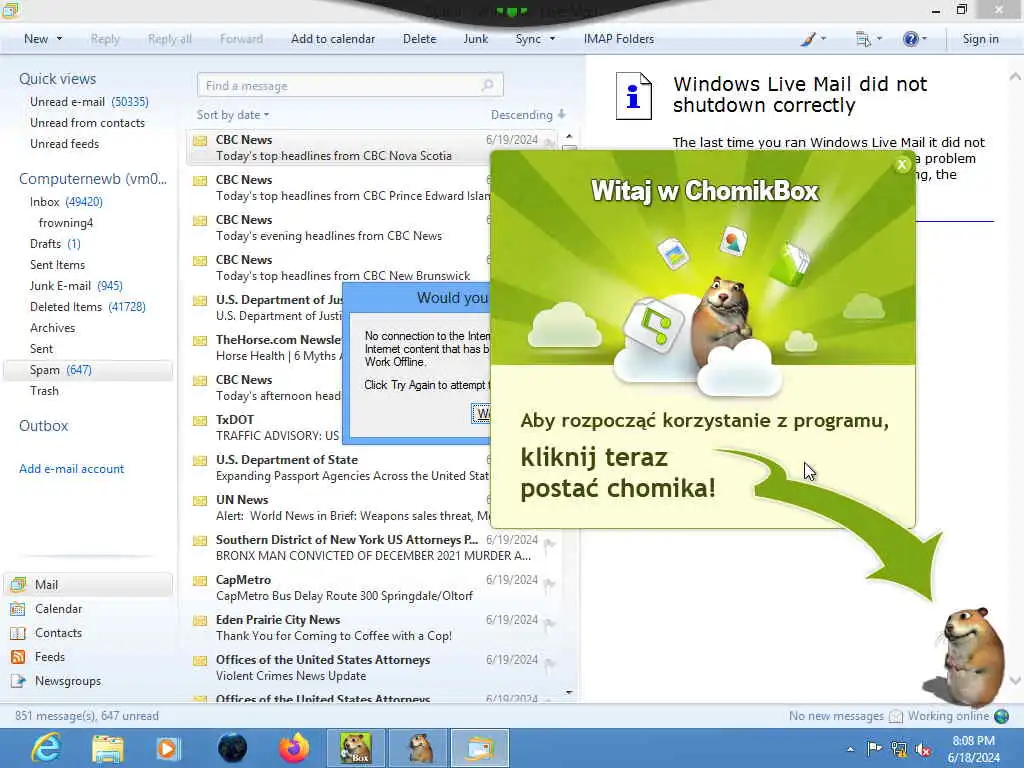Click Add to calendar in toolbar
Screen dimensions: 1024x768
332,39
